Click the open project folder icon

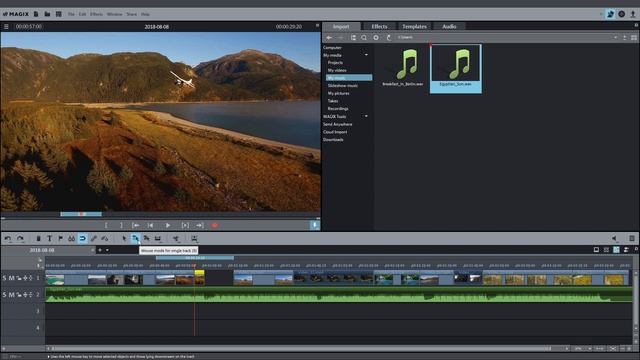click(47, 14)
